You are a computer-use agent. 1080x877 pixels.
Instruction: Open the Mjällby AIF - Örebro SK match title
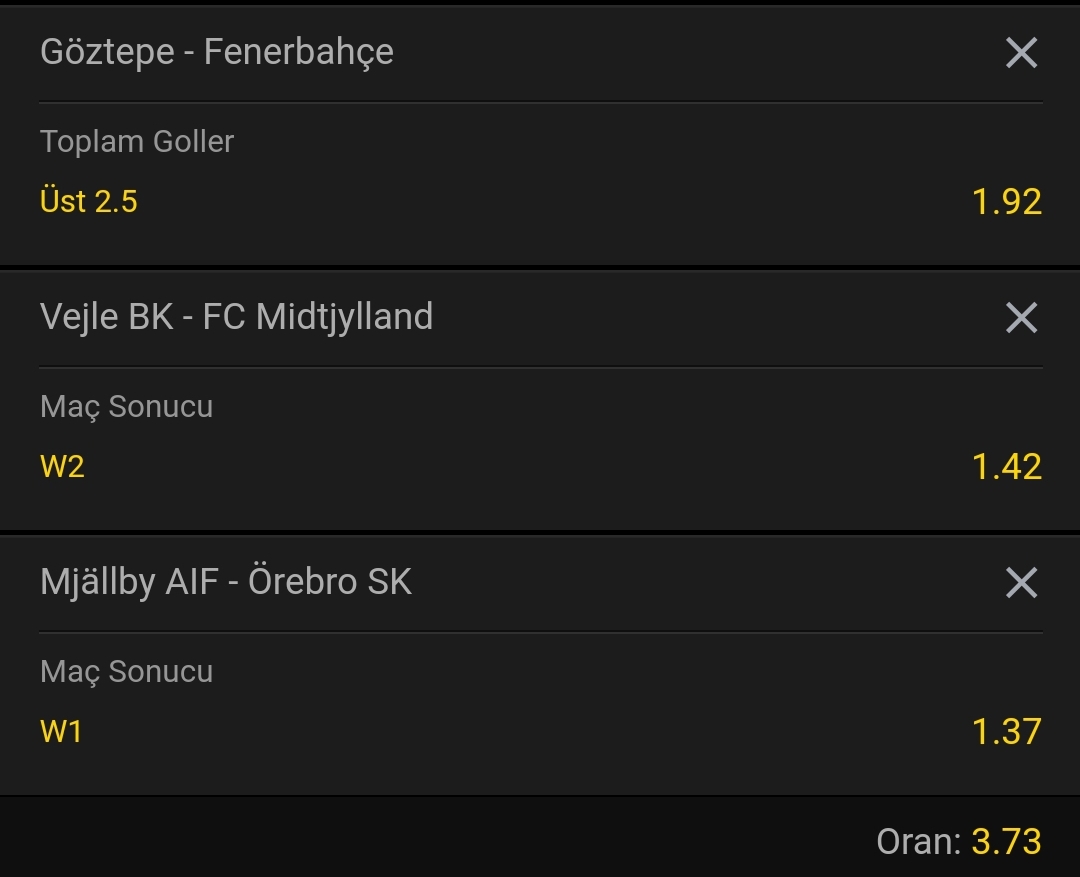click(226, 582)
